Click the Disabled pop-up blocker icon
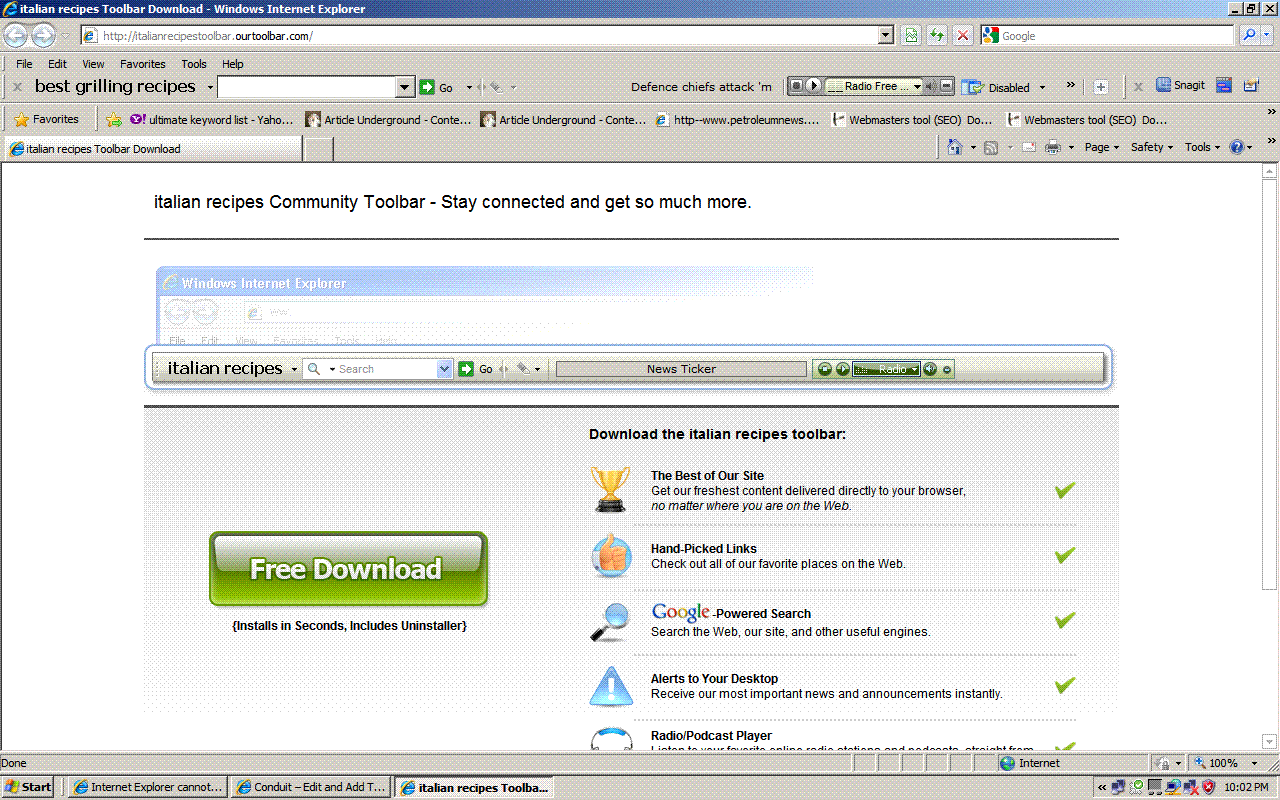The width and height of the screenshot is (1280, 800). 973,87
